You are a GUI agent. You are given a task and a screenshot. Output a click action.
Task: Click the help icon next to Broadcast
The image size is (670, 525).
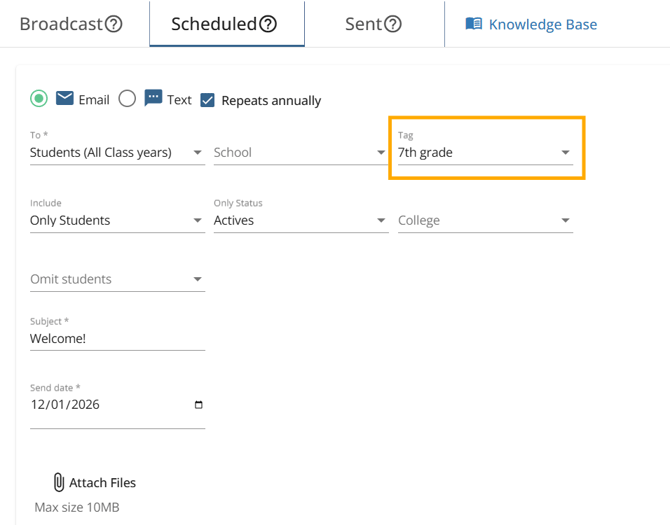[113, 24]
